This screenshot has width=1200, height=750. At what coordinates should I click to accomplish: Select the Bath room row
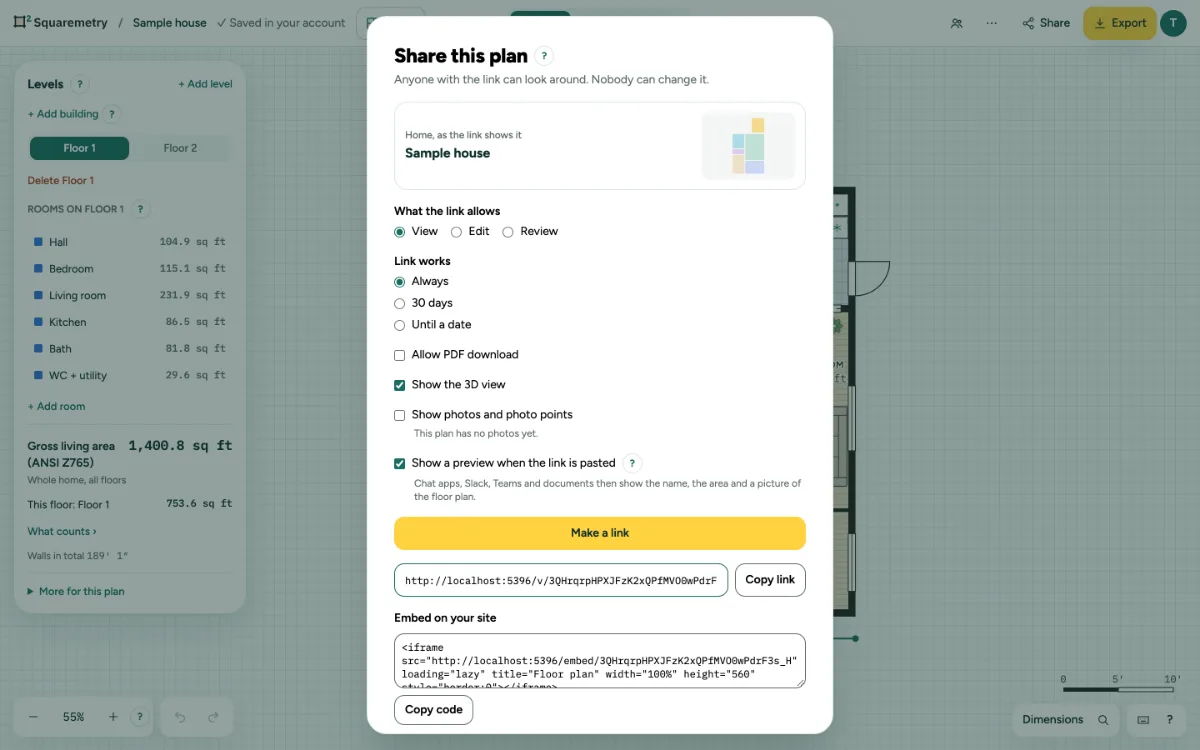coord(130,349)
